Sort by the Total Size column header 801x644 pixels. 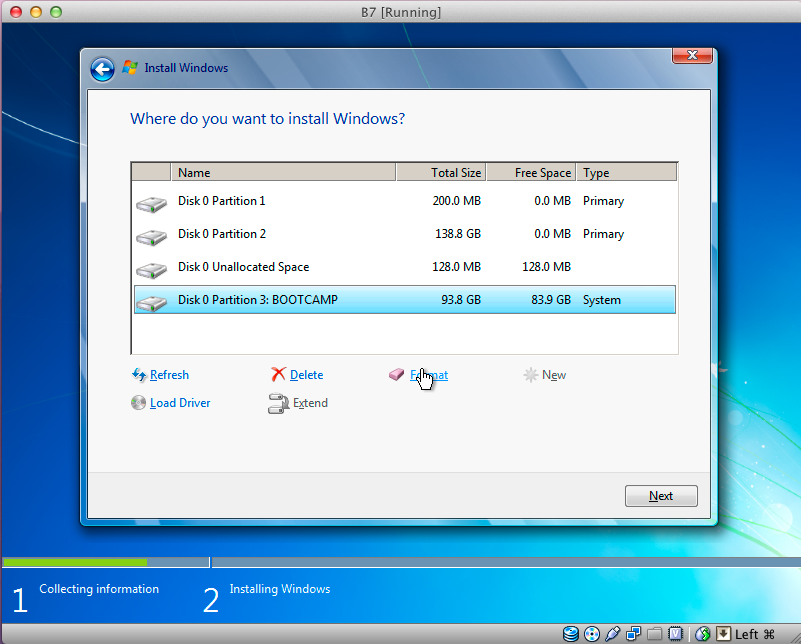441,173
